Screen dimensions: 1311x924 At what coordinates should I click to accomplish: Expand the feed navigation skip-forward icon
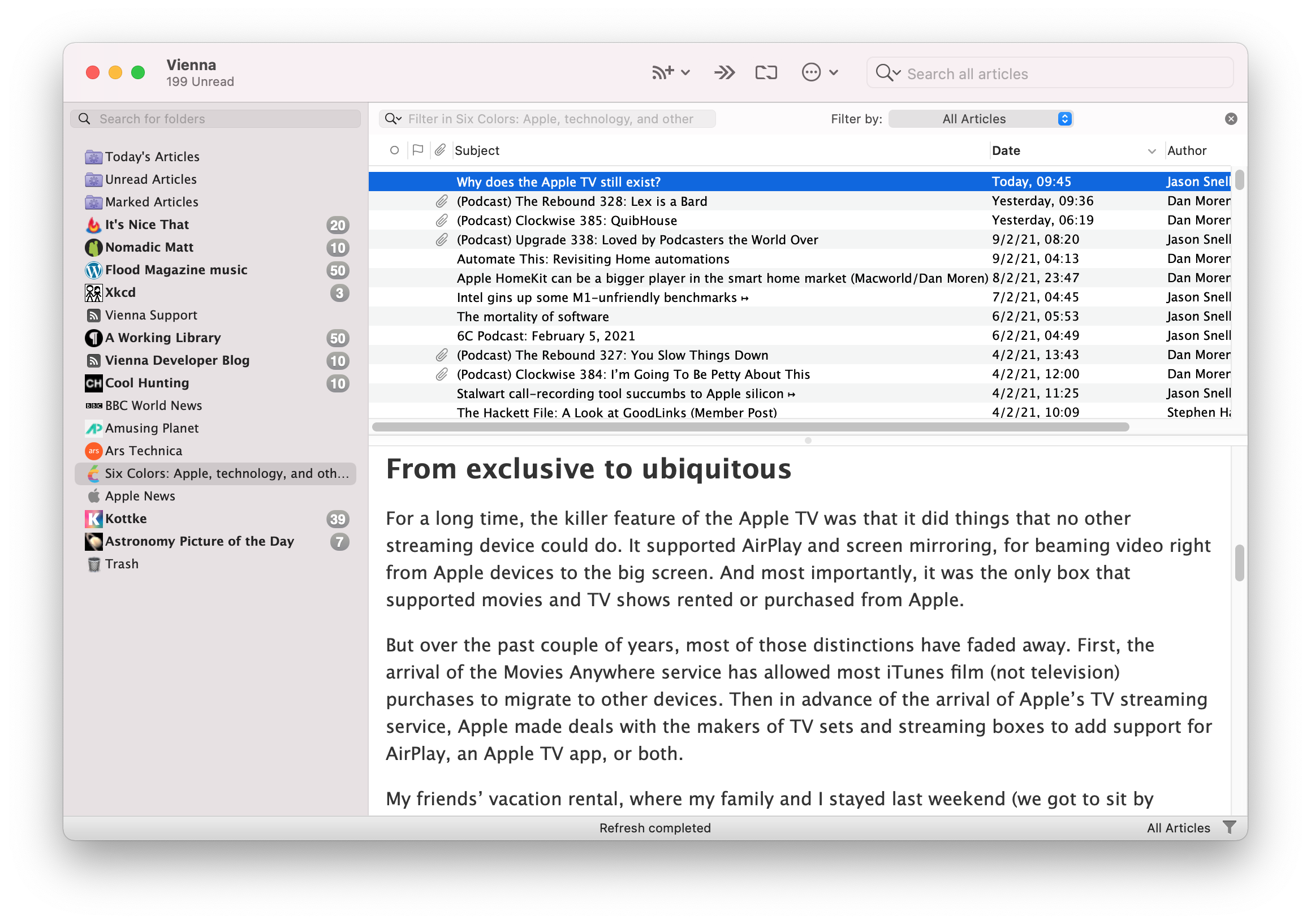pyautogui.click(x=724, y=73)
